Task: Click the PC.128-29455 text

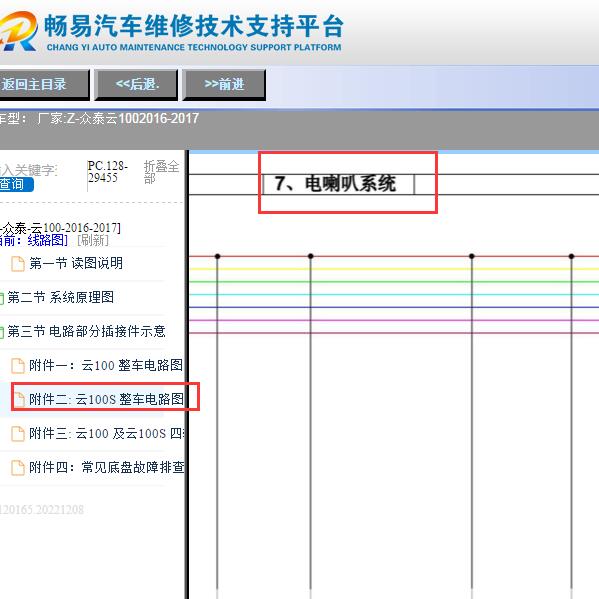Action: [x=107, y=172]
